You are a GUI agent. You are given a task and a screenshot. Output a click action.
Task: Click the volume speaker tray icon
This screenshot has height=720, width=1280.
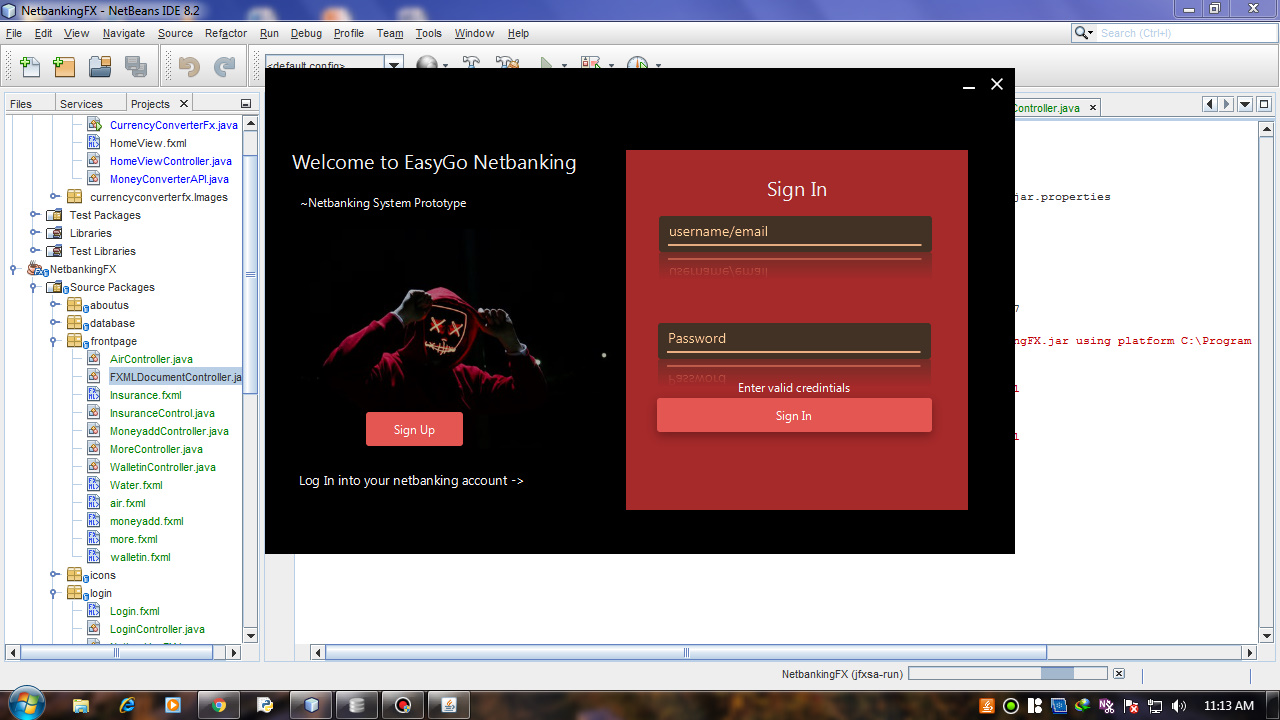[1178, 705]
